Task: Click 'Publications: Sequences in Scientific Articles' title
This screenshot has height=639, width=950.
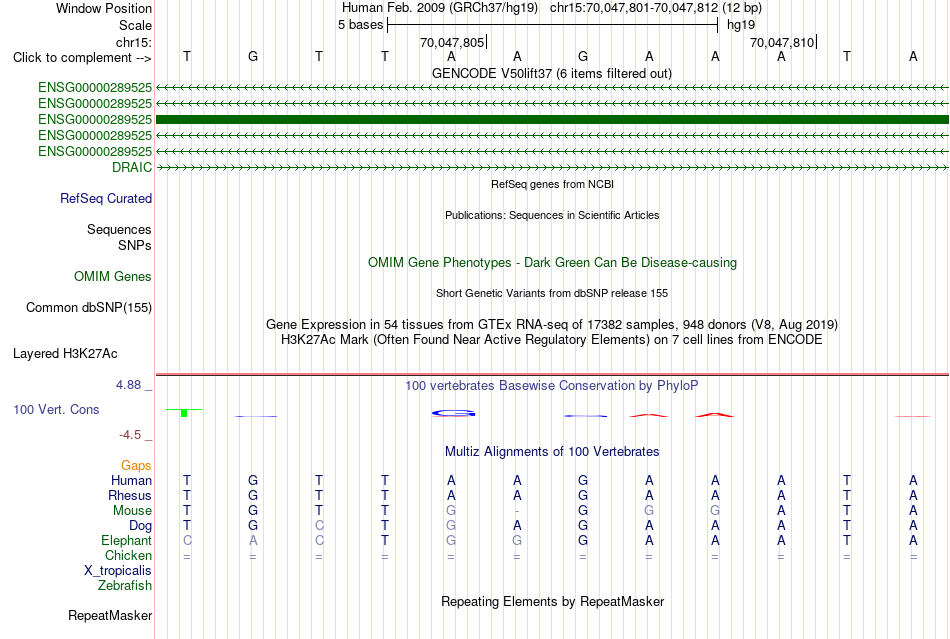Action: click(x=552, y=215)
